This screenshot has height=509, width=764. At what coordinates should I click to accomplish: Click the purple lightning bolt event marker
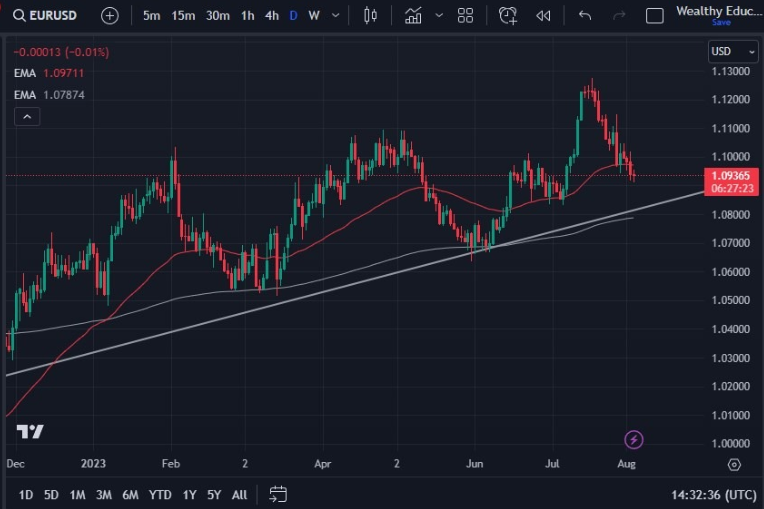tap(633, 439)
